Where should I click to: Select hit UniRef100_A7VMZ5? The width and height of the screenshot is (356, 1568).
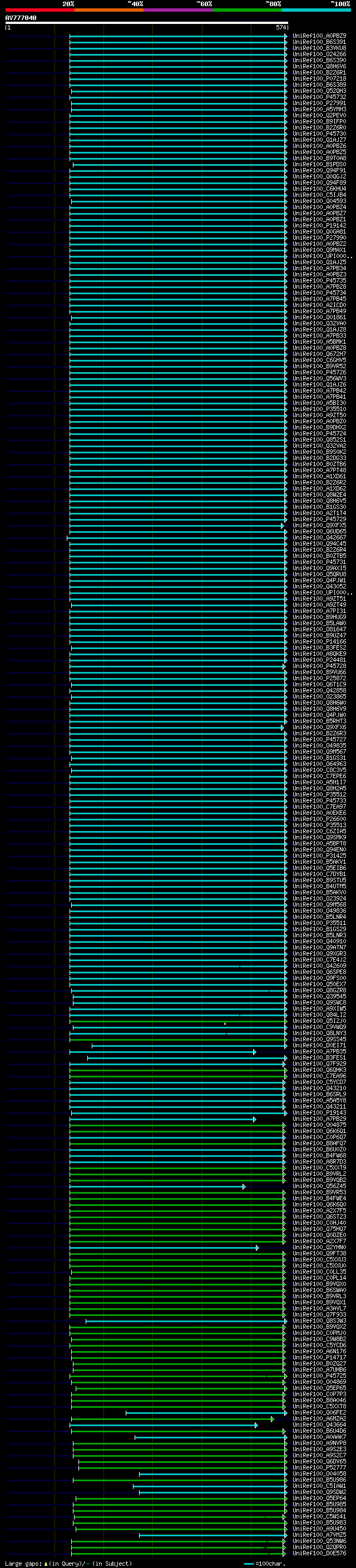pos(319,1534)
